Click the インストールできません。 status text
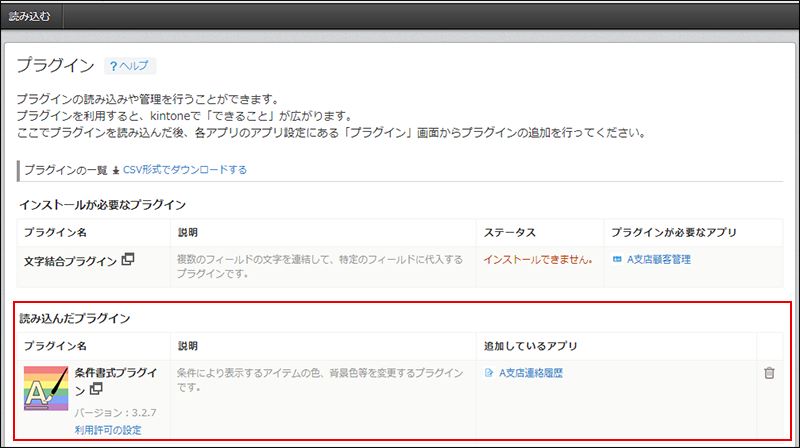The image size is (800, 448). 538,259
